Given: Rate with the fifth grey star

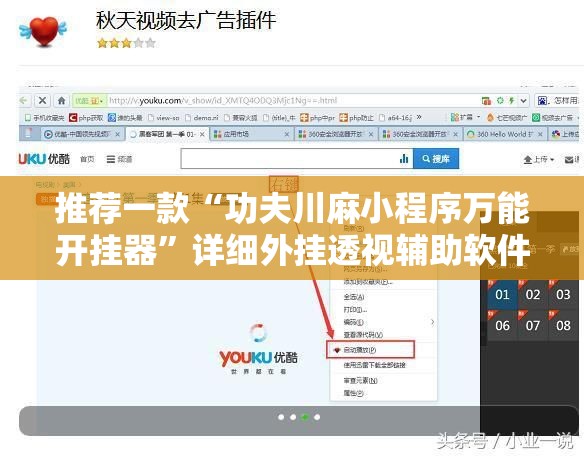Looking at the screenshot, I should point(150,43).
